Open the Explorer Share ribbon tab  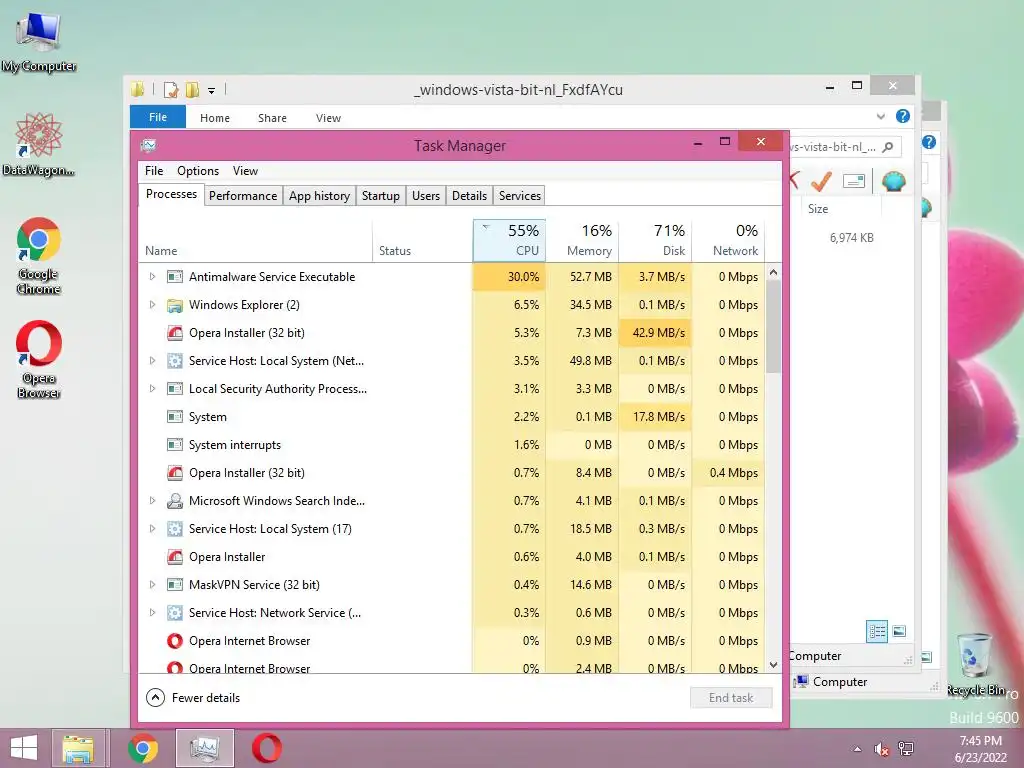272,118
